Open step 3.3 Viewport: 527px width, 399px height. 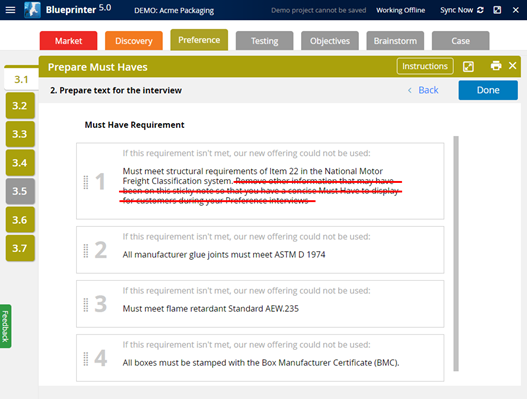pos(20,134)
